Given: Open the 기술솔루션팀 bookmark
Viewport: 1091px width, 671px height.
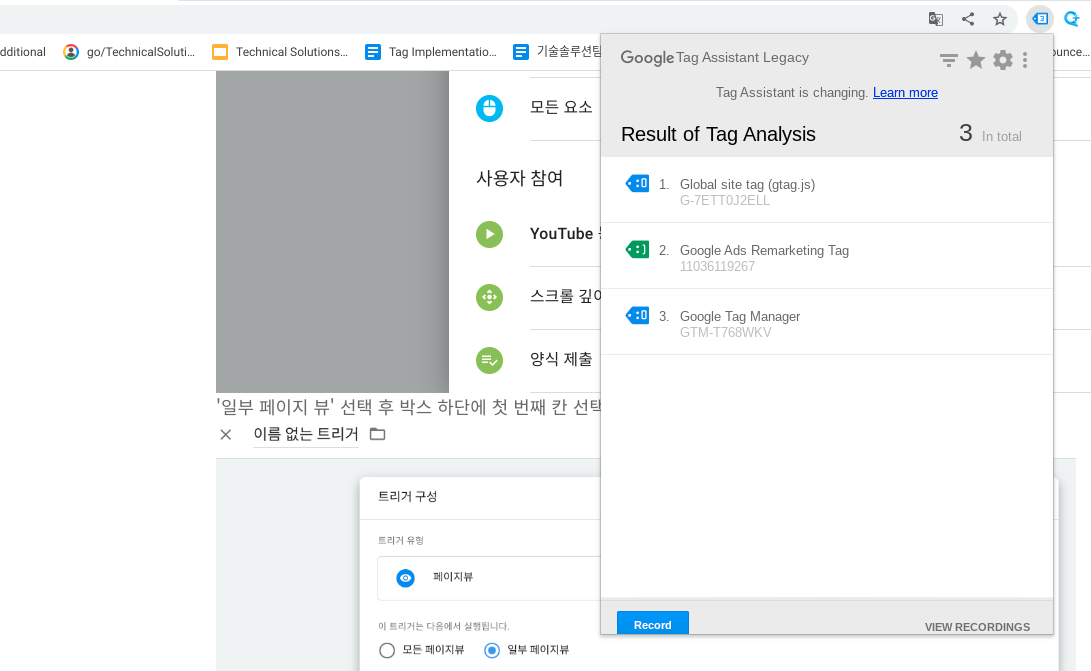Looking at the screenshot, I should 557,52.
